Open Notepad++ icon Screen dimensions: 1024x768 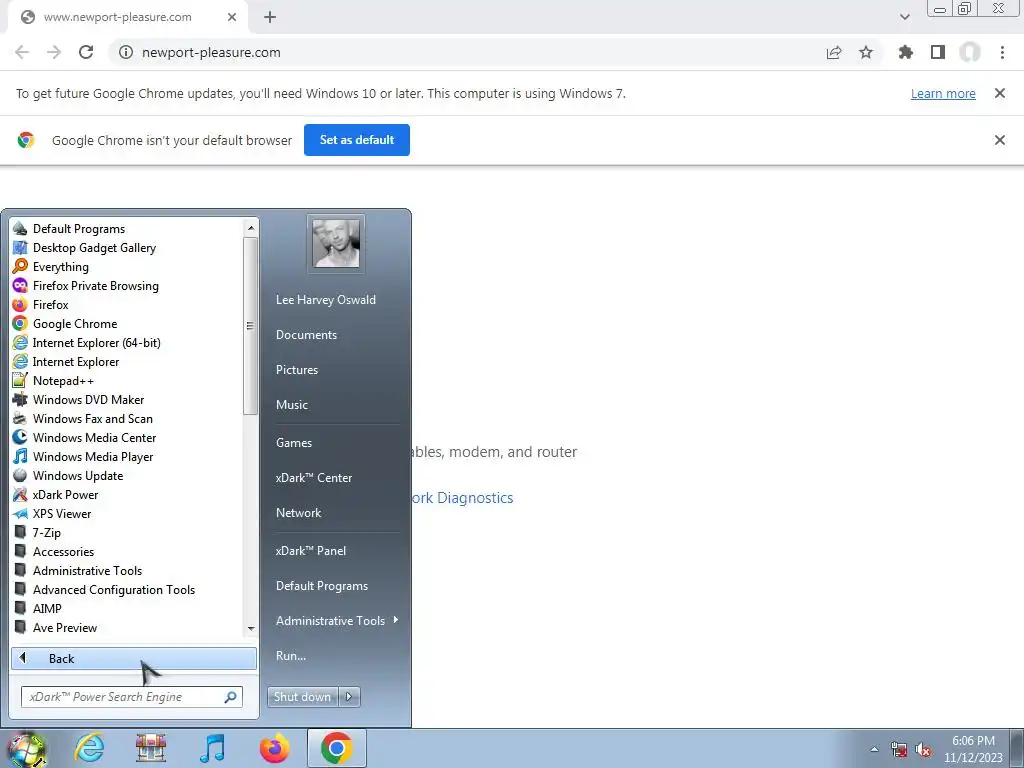coord(20,380)
